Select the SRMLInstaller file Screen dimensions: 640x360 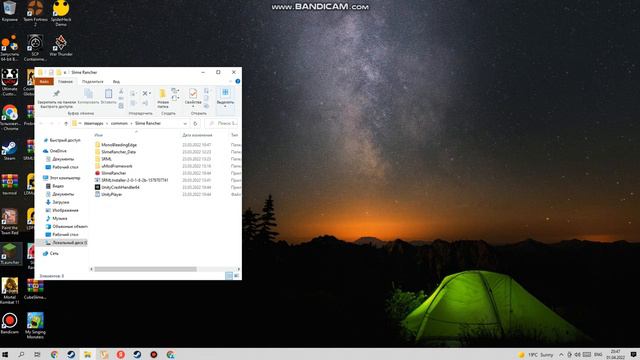click(x=134, y=180)
